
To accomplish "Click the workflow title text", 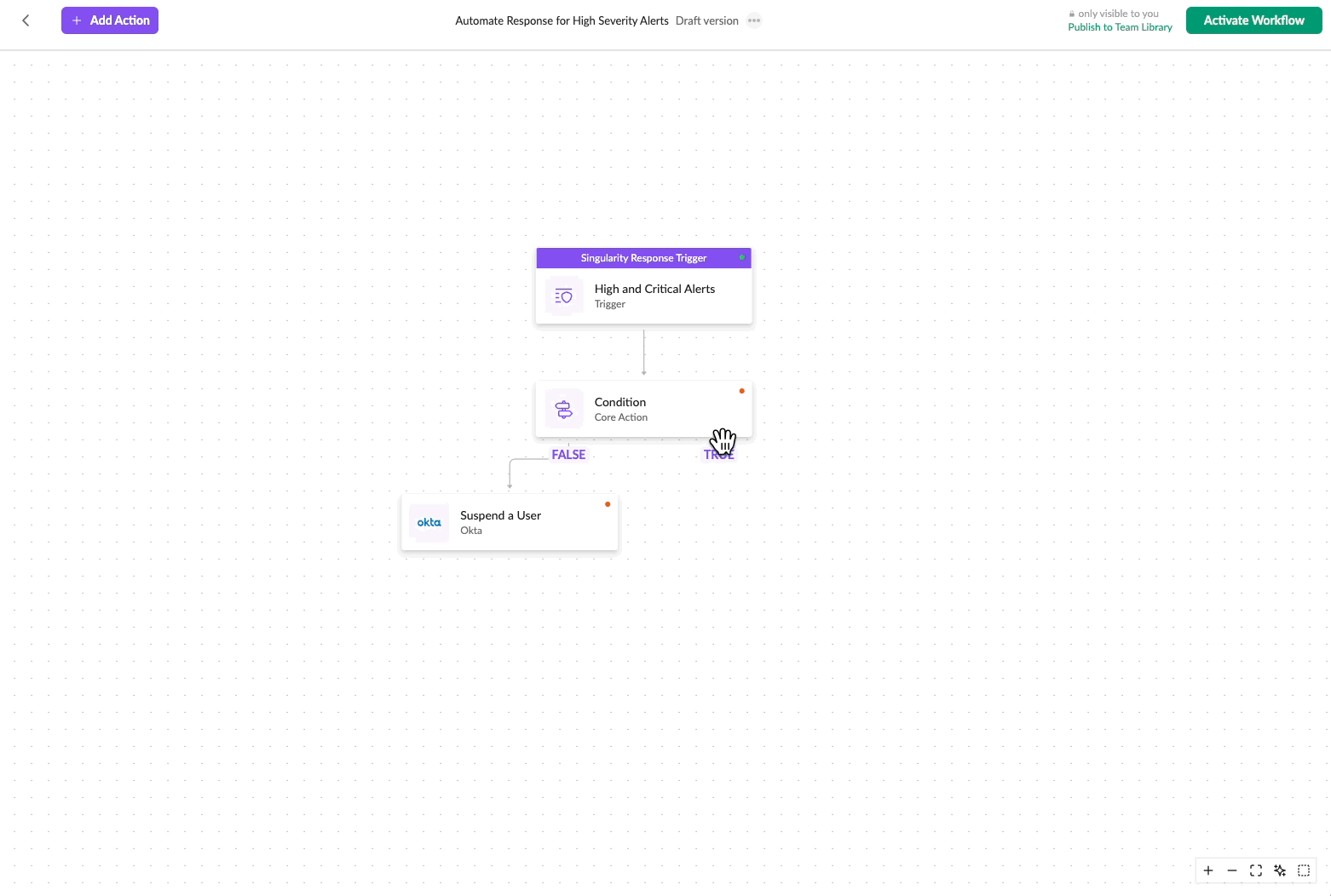I will point(562,20).
